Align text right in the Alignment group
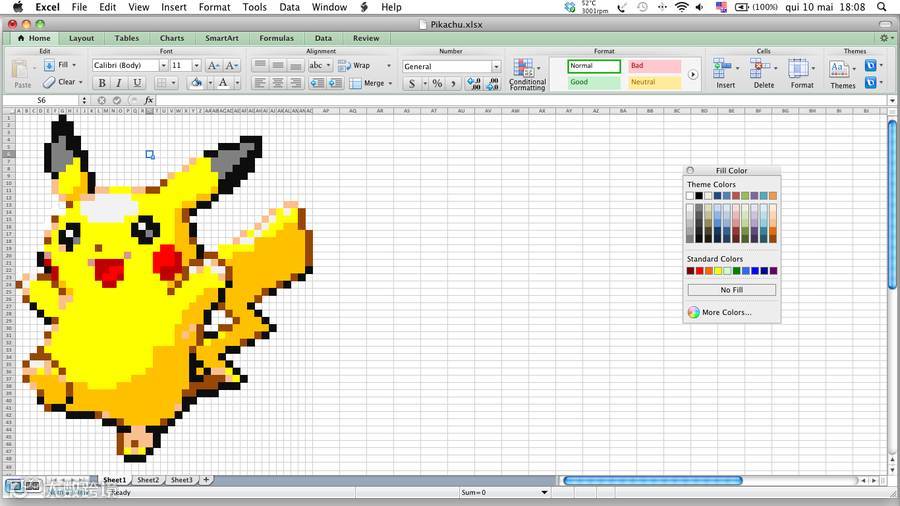Screen dimensions: 900x506 [296, 83]
